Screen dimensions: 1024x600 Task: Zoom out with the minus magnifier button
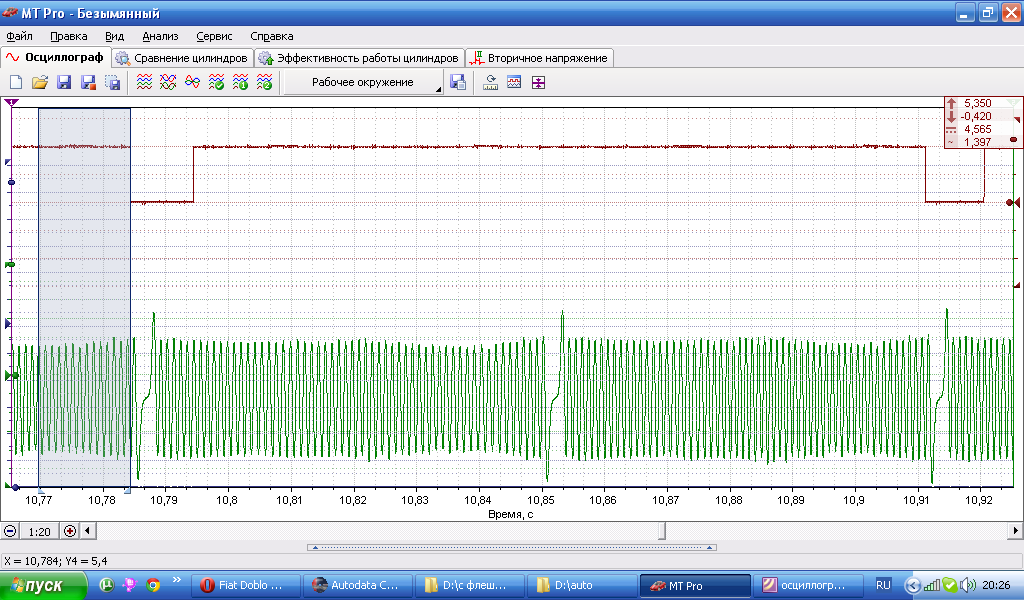click(x=10, y=531)
